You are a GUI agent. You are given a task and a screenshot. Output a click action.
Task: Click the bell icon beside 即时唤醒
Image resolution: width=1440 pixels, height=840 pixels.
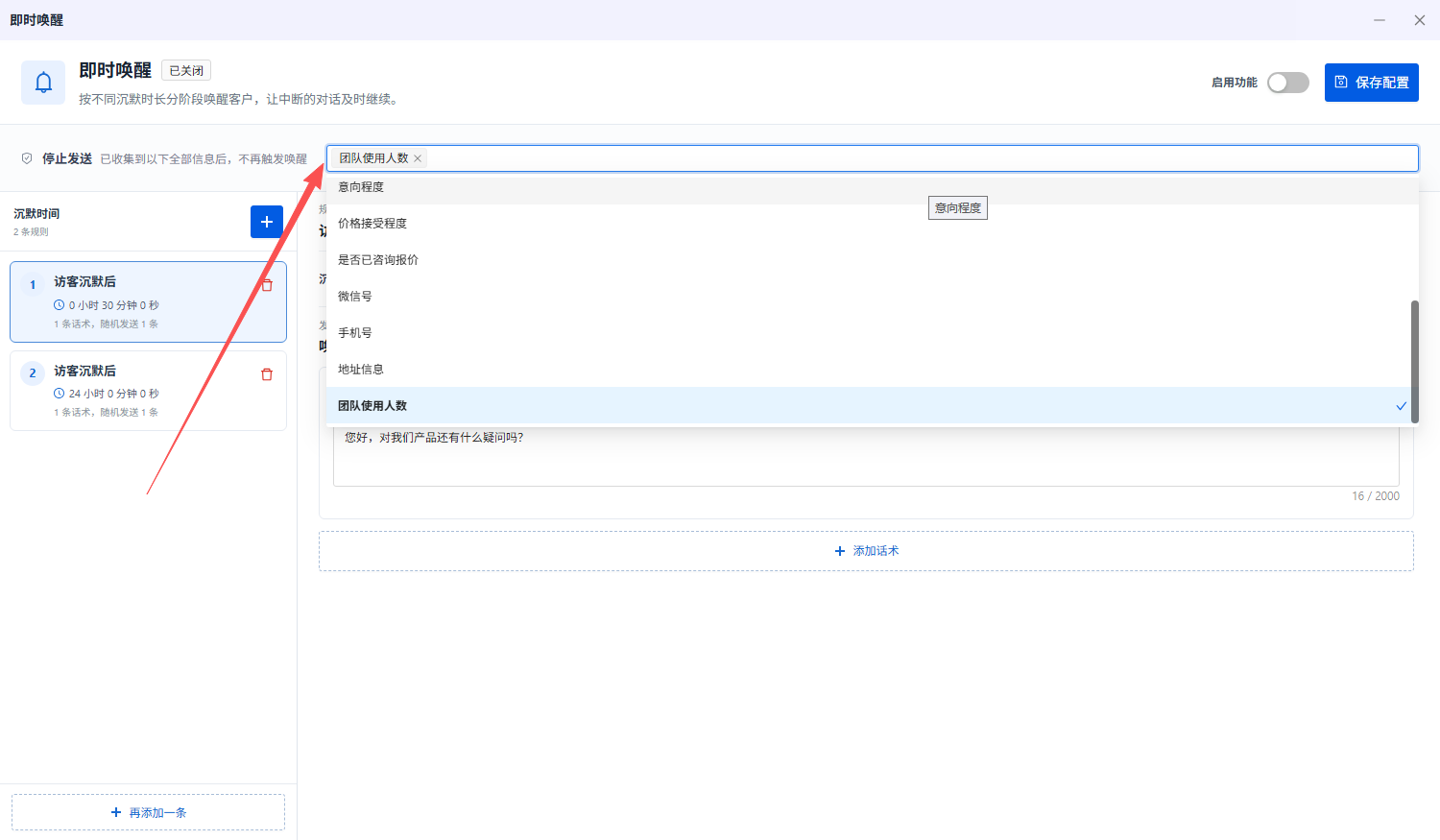click(x=43, y=83)
